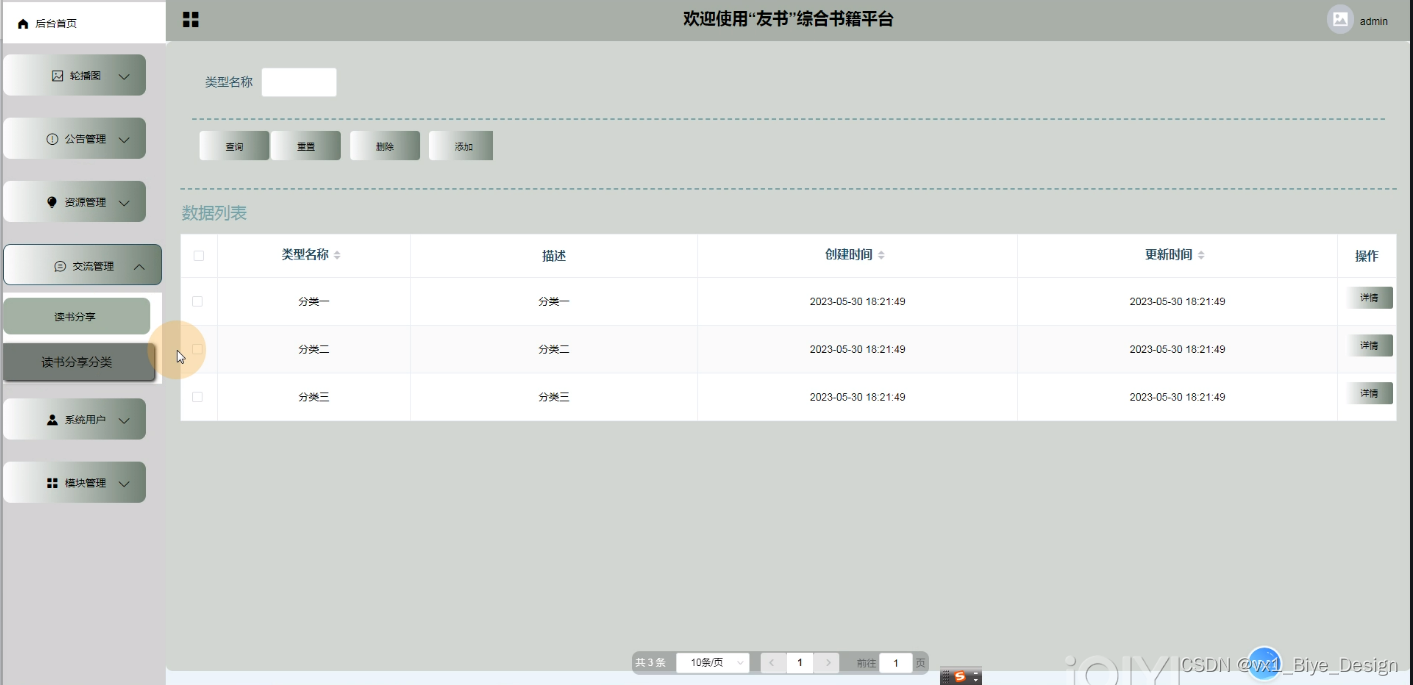Expand 模块管理 menu via its chevron
This screenshot has height=685, width=1413.
pos(124,484)
